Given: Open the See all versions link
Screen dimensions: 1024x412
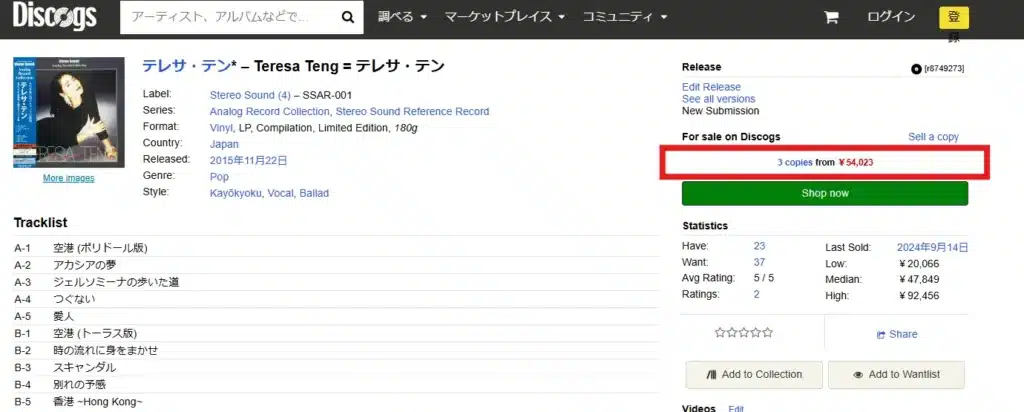Looking at the screenshot, I should [x=718, y=99].
